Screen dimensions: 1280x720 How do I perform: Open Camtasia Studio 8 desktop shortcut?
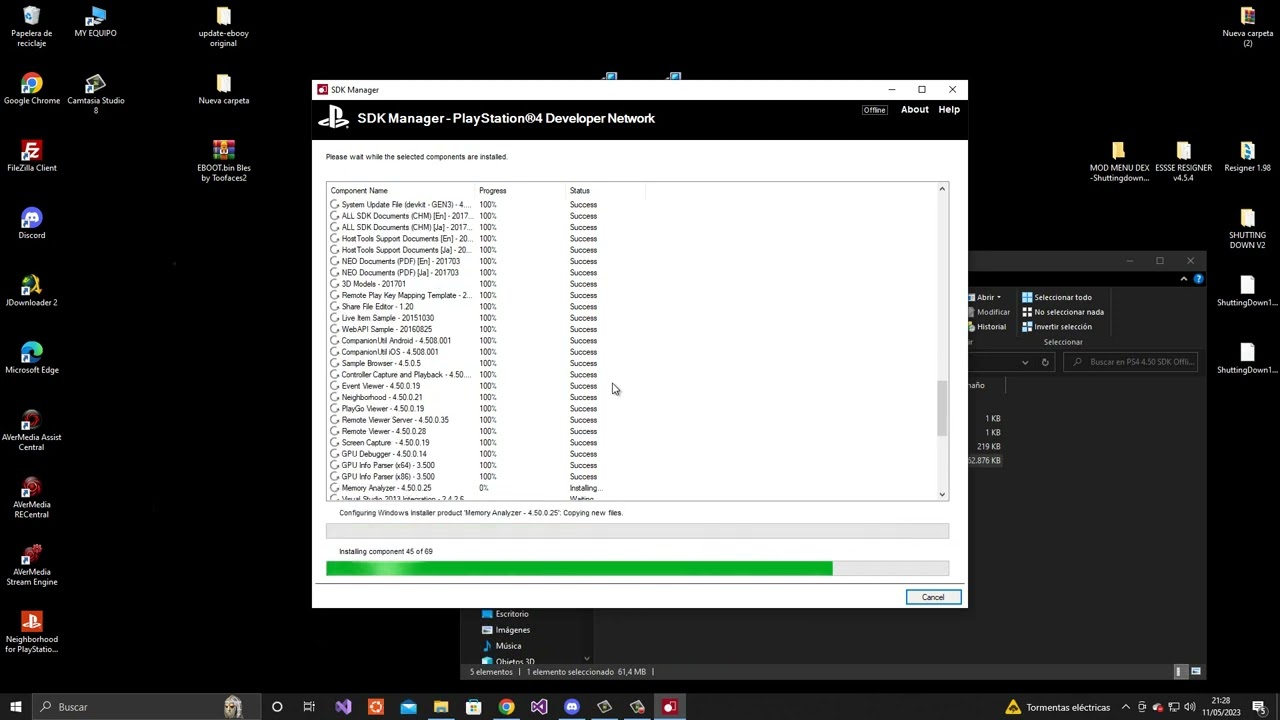pyautogui.click(x=95, y=94)
